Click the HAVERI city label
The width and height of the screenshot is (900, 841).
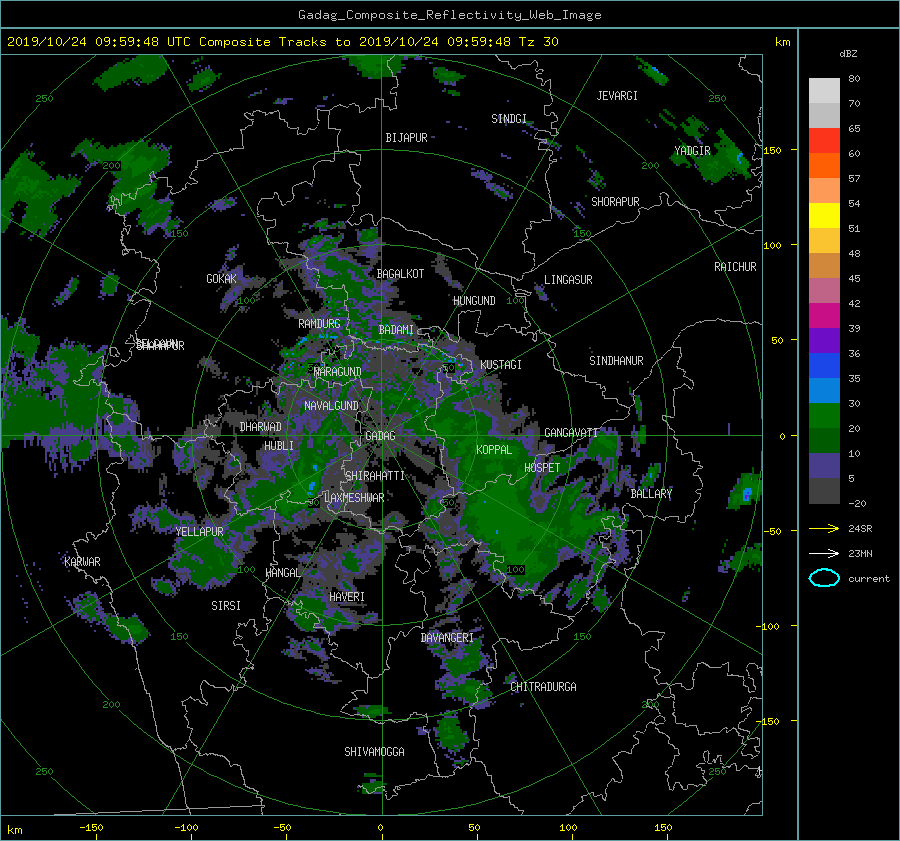pyautogui.click(x=347, y=597)
